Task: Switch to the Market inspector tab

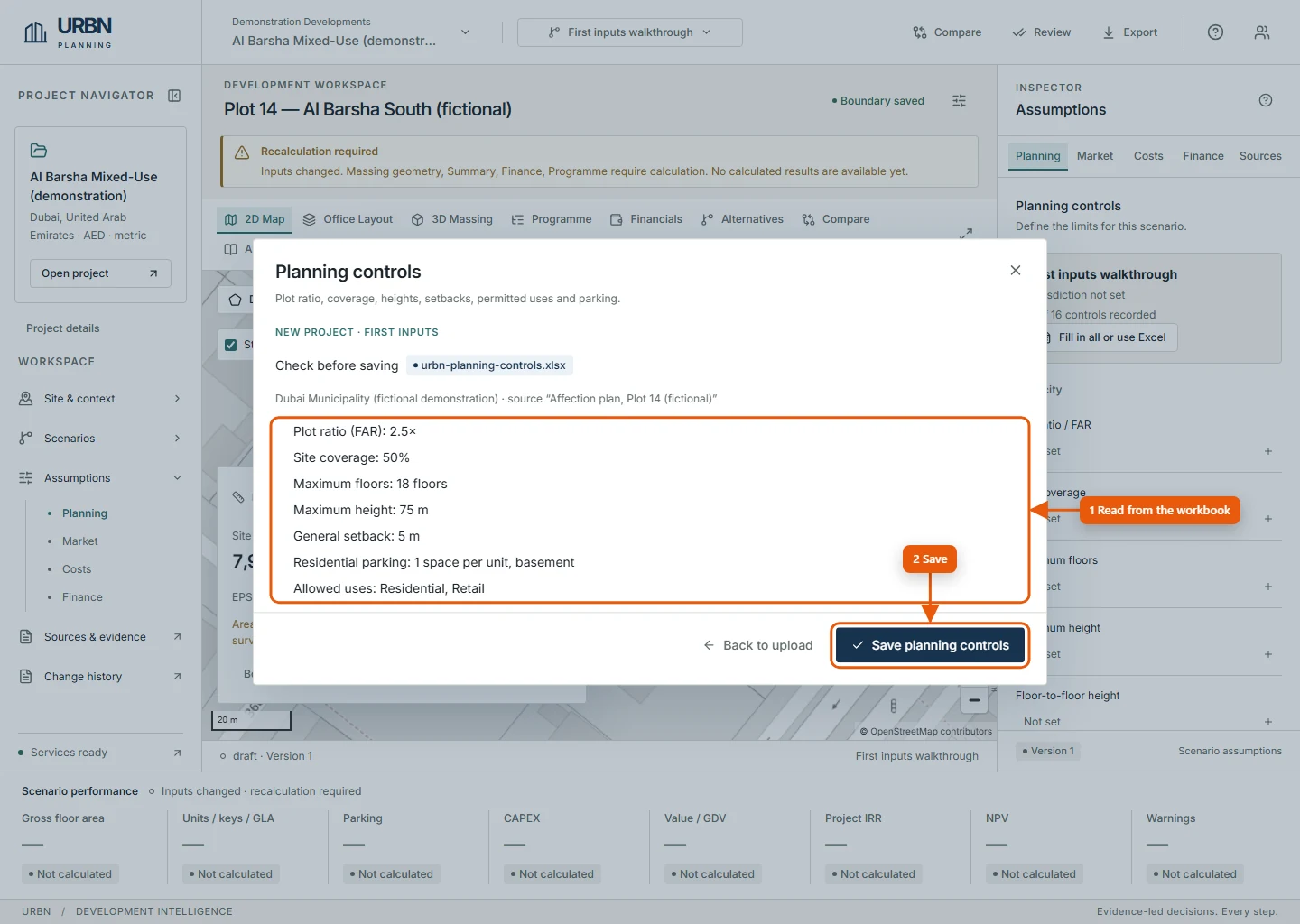Action: pos(1095,156)
